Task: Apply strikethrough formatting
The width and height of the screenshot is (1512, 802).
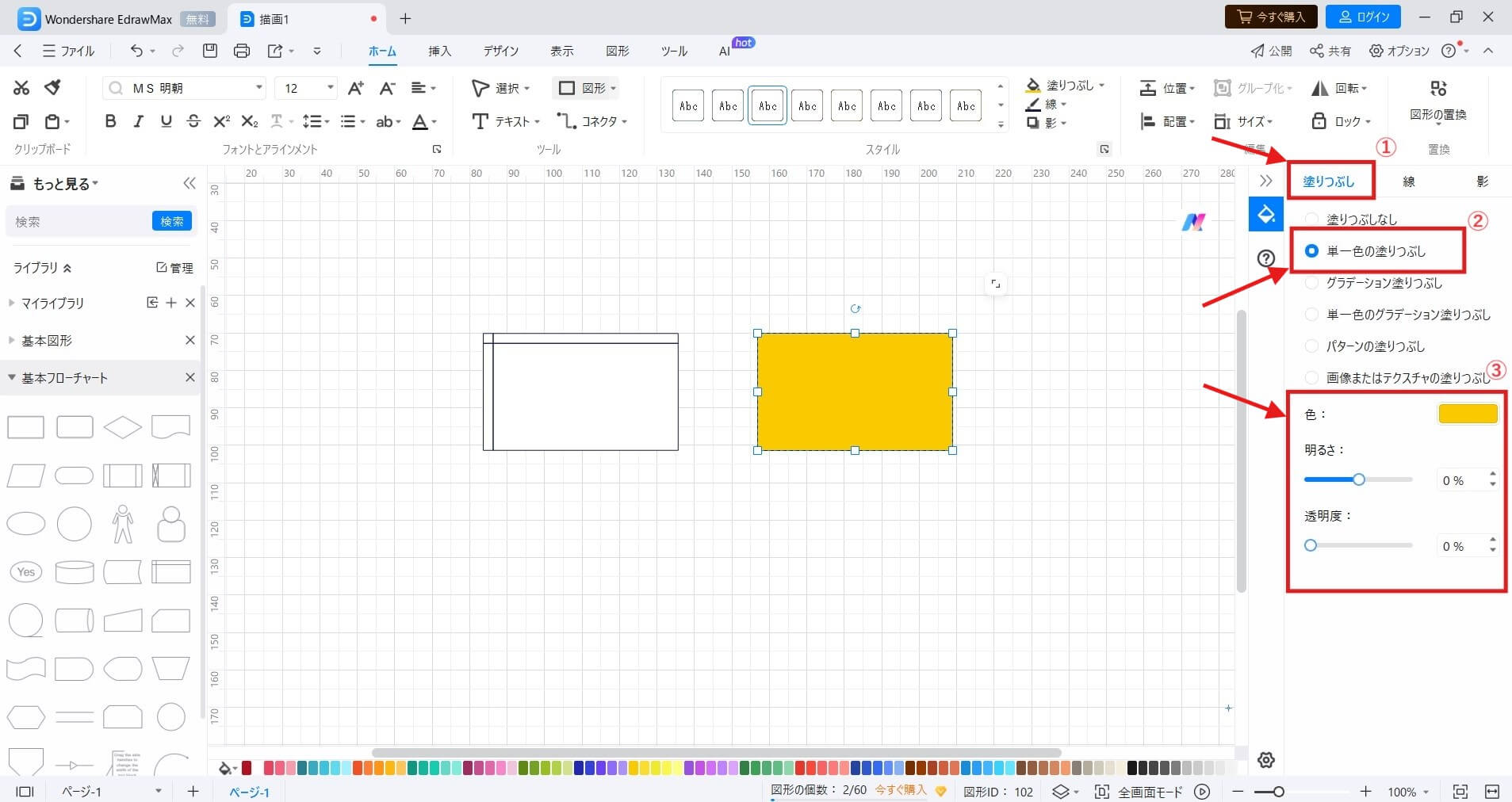Action: click(x=193, y=121)
